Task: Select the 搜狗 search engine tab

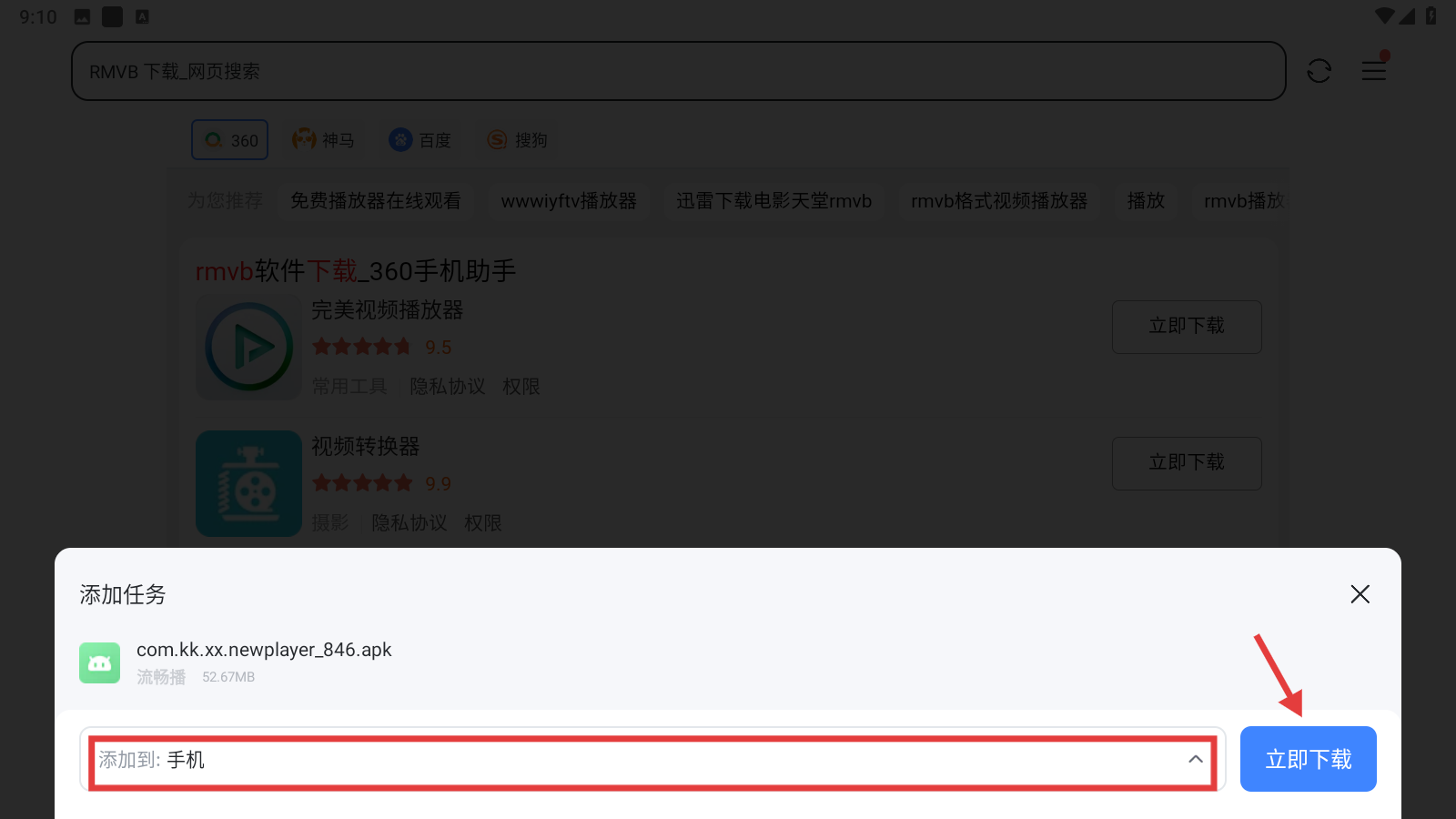Action: [x=517, y=140]
